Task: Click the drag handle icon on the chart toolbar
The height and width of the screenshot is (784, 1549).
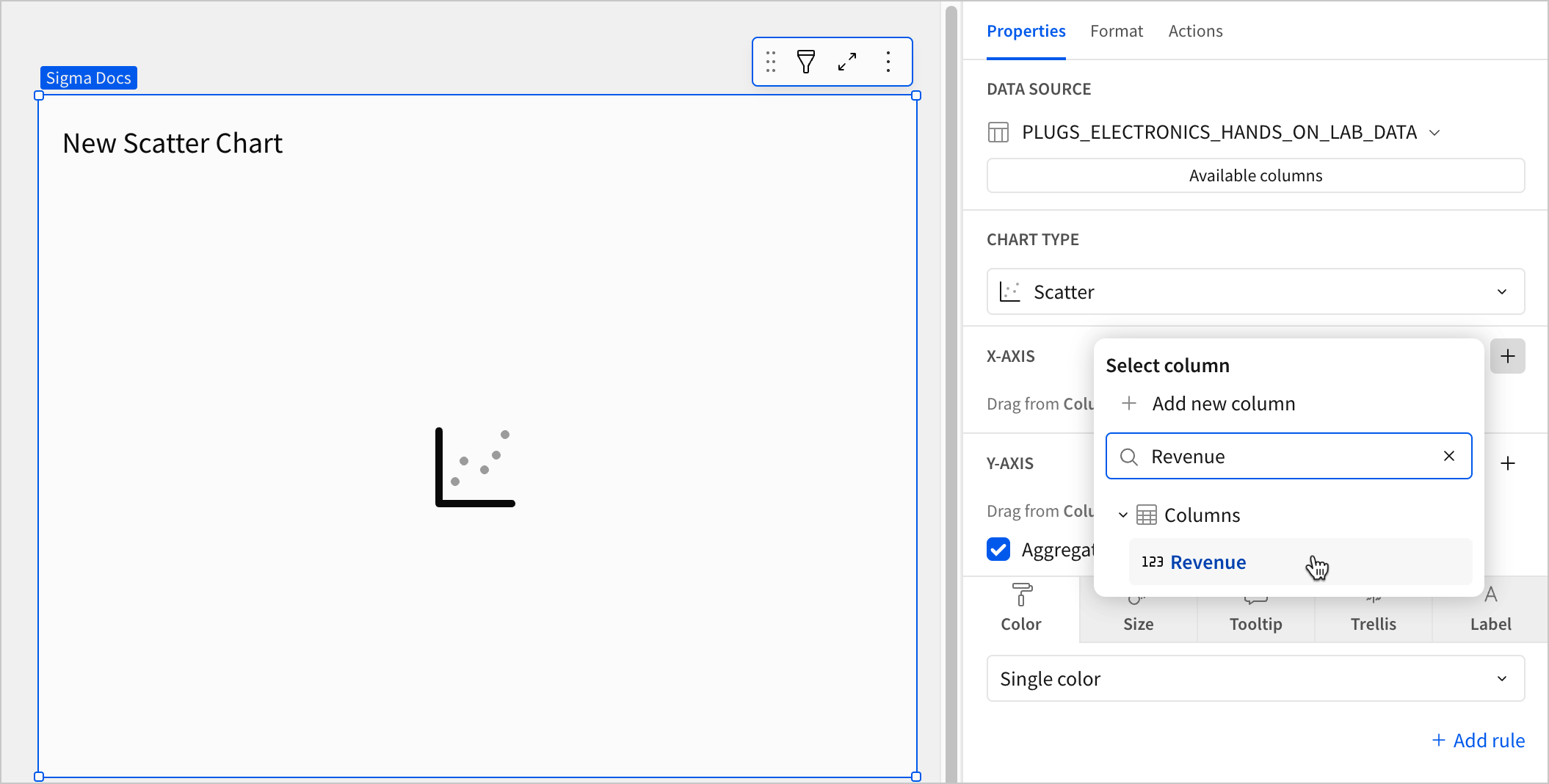Action: (770, 62)
